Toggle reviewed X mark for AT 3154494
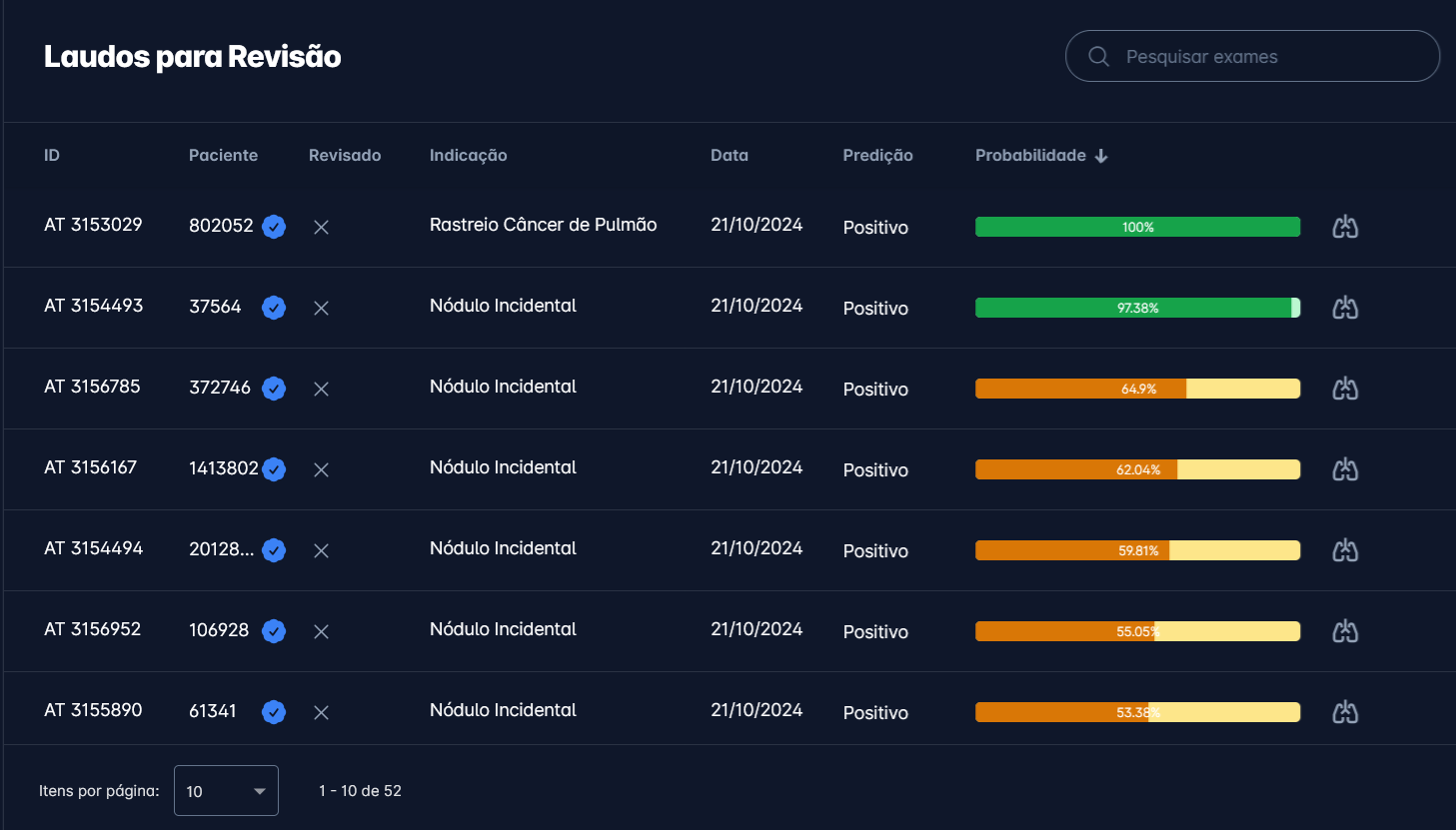 pyautogui.click(x=321, y=551)
